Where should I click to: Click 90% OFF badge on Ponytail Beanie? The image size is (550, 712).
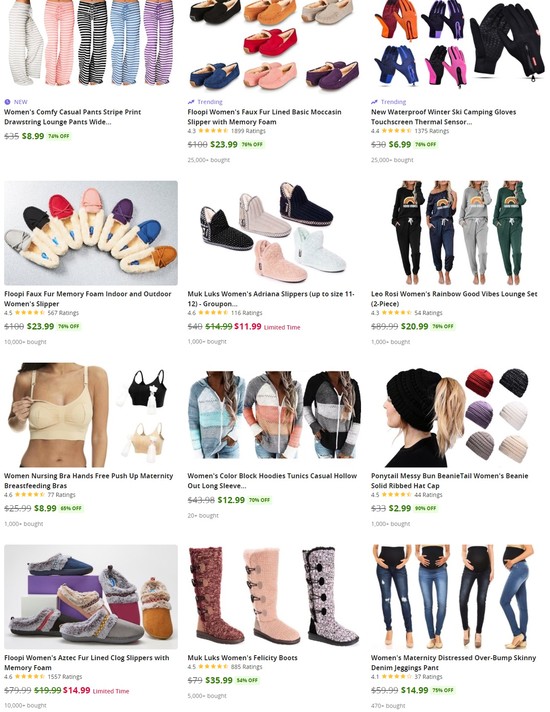pyautogui.click(x=426, y=509)
